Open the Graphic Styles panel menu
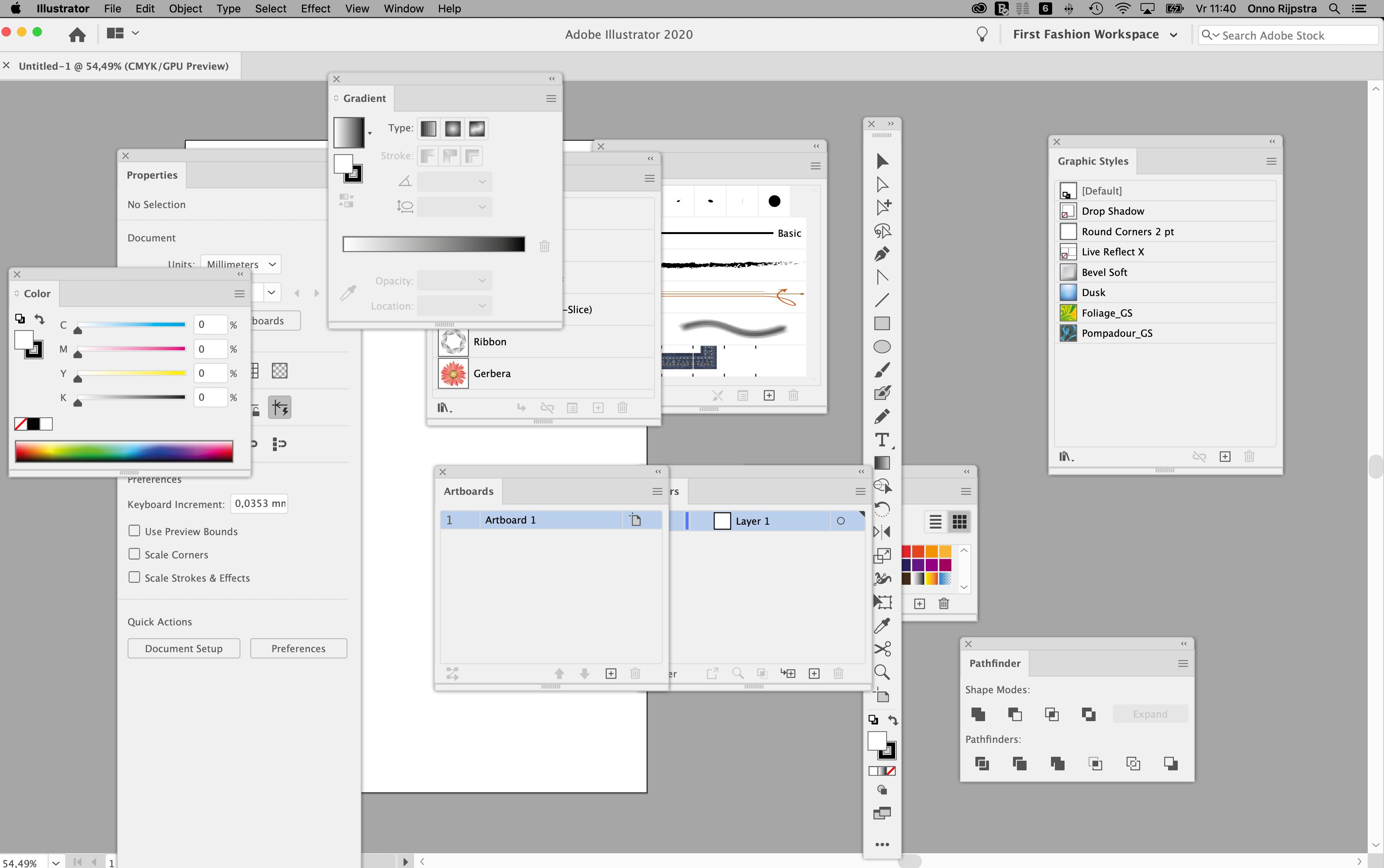 [1271, 161]
